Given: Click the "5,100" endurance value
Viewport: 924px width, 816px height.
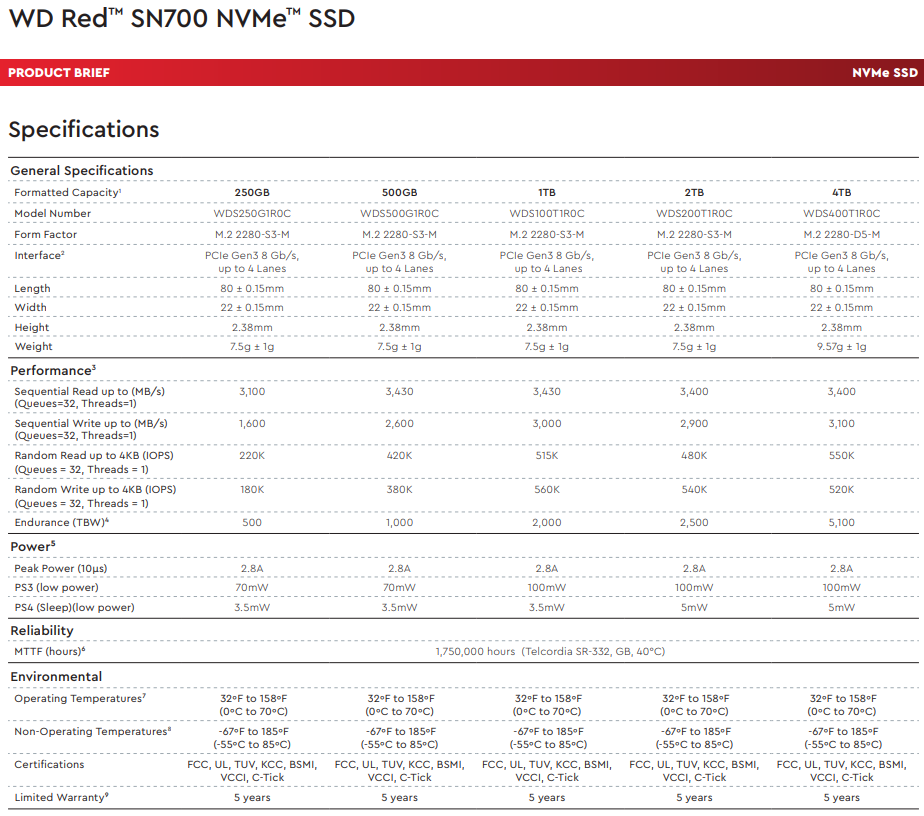Looking at the screenshot, I should click(842, 523).
